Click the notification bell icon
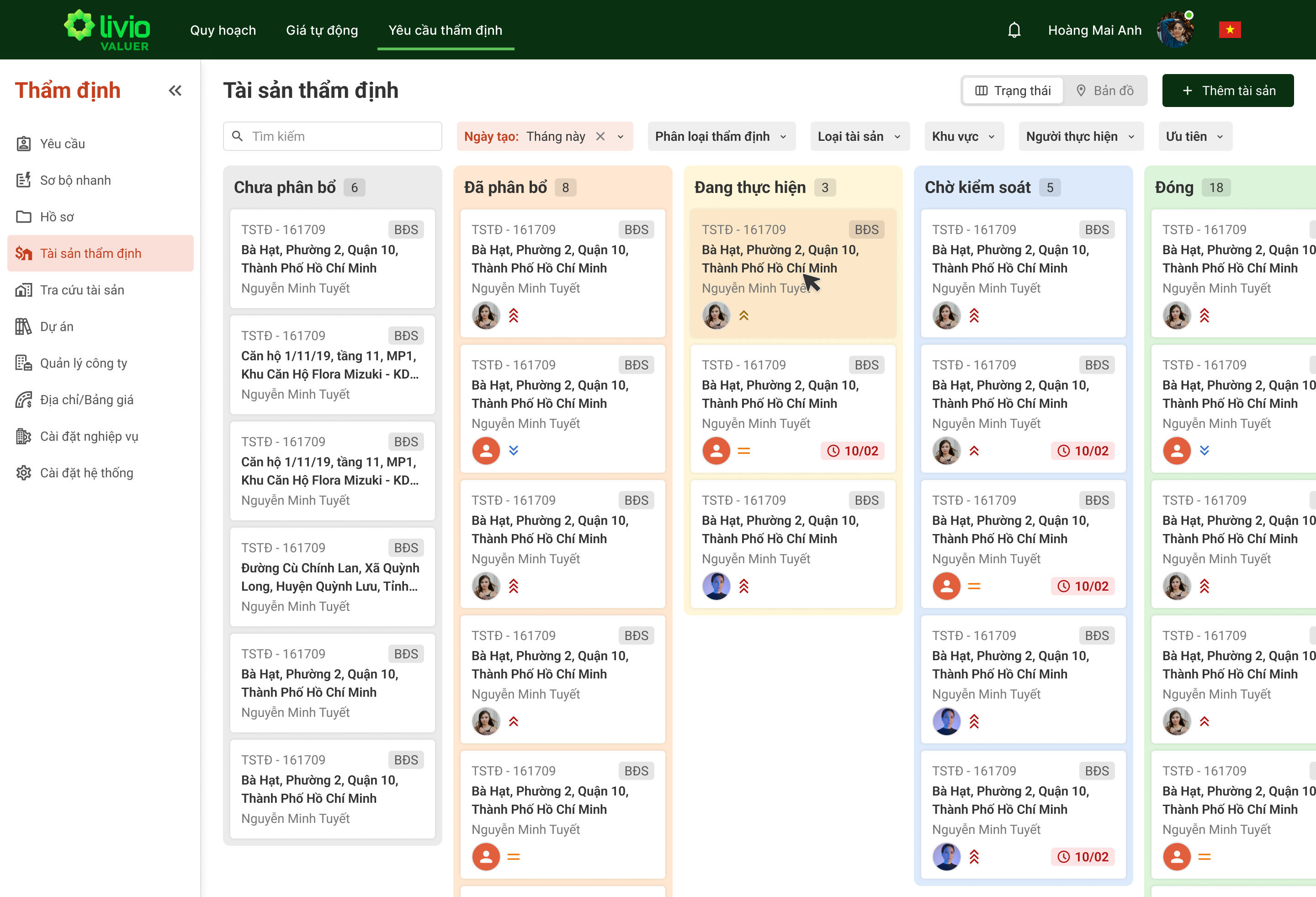Viewport: 1316px width, 897px height. 1014,30
